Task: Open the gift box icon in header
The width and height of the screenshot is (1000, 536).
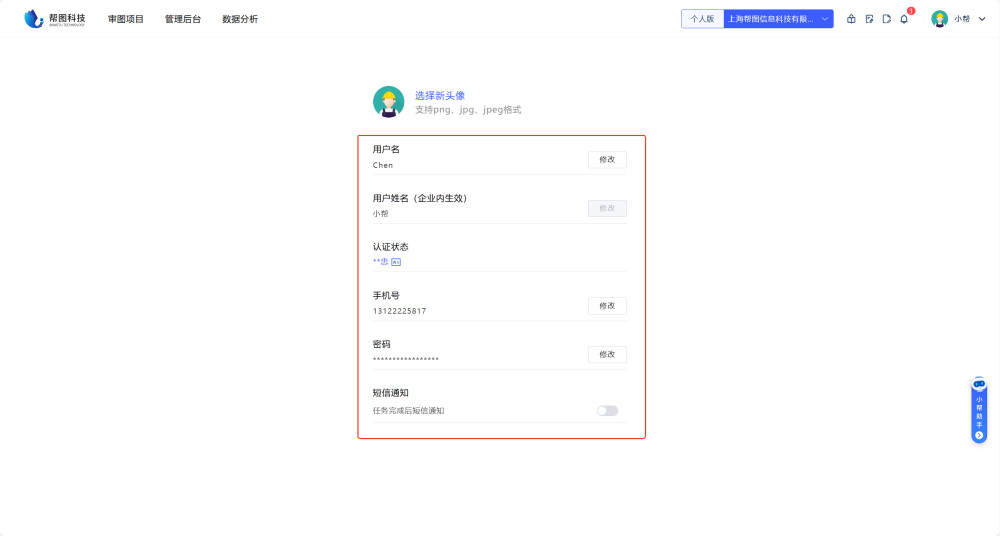Action: coord(851,19)
